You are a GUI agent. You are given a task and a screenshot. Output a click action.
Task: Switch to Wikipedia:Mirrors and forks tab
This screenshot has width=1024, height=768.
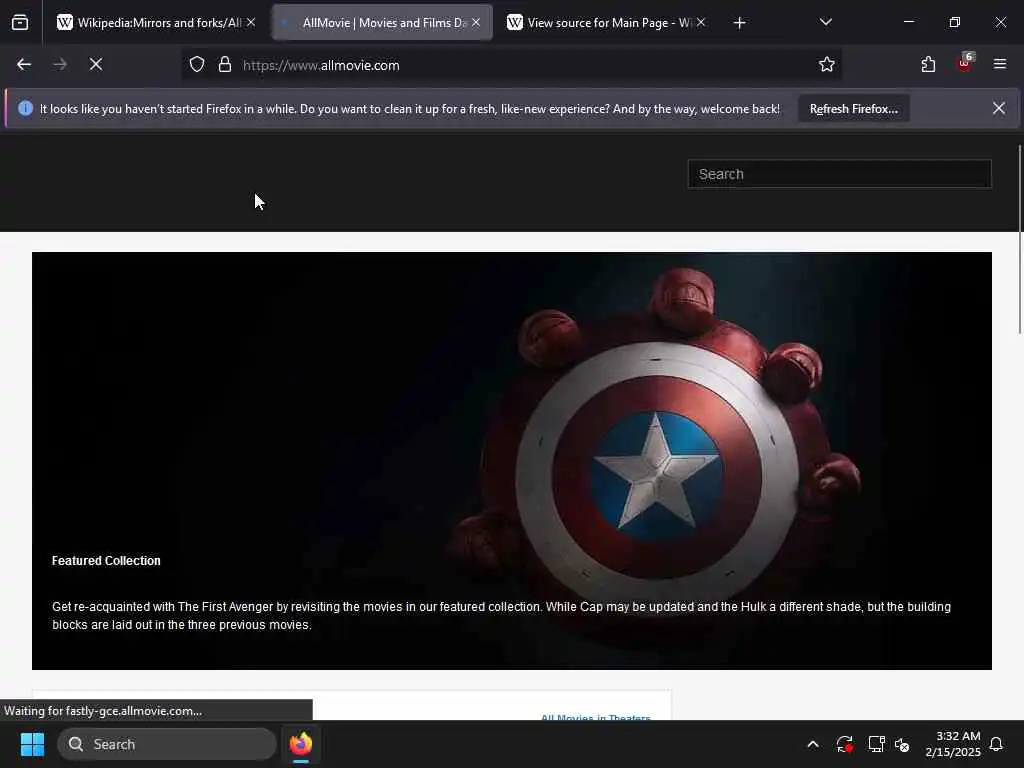[x=157, y=23]
